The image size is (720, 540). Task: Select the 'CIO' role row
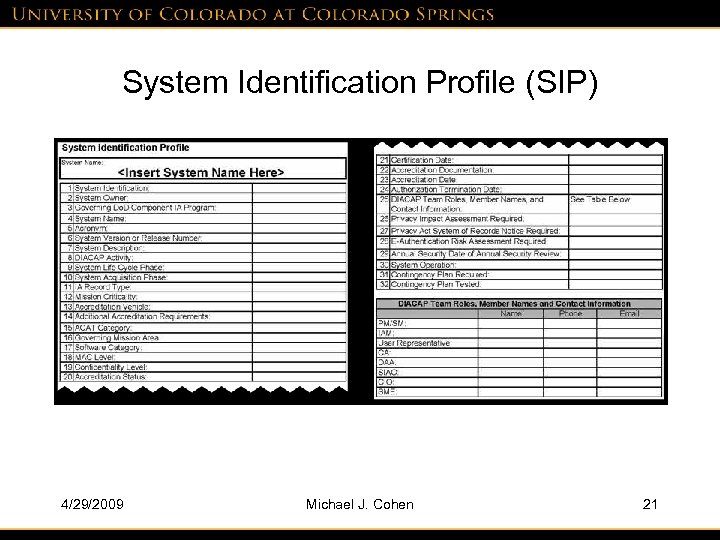click(x=519, y=382)
